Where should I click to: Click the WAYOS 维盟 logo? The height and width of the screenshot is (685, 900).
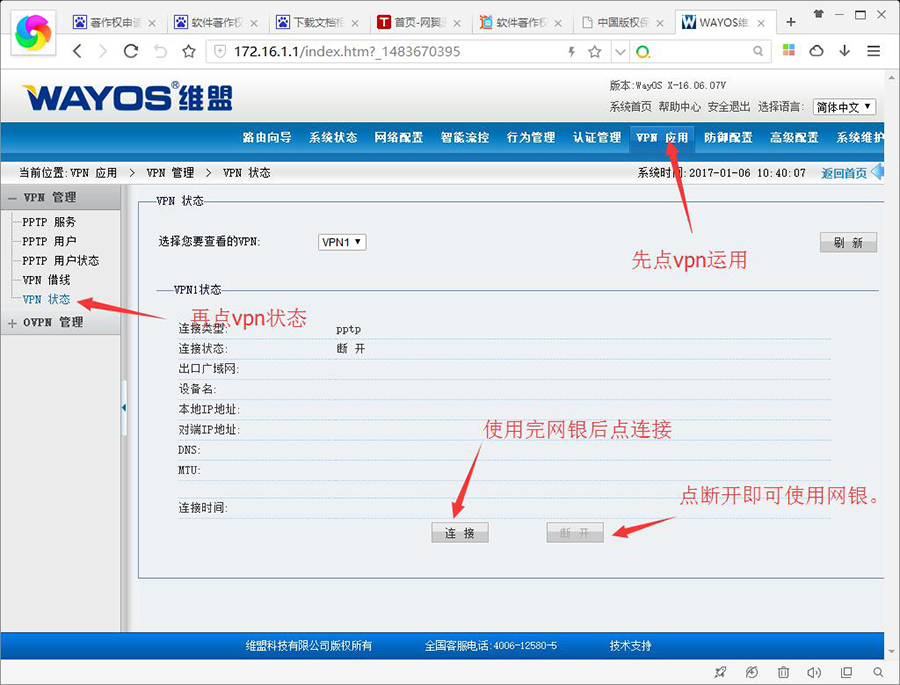coord(127,96)
